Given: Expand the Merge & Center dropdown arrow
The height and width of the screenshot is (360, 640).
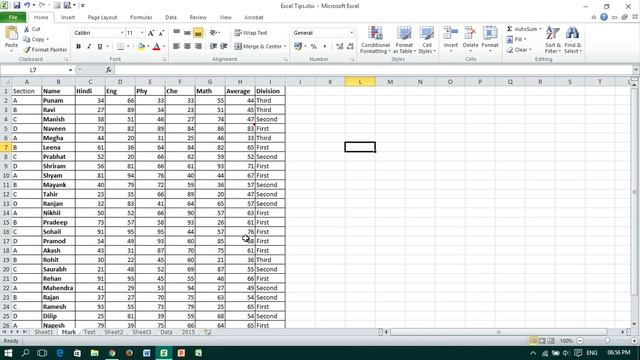Looking at the screenshot, I should click(285, 47).
